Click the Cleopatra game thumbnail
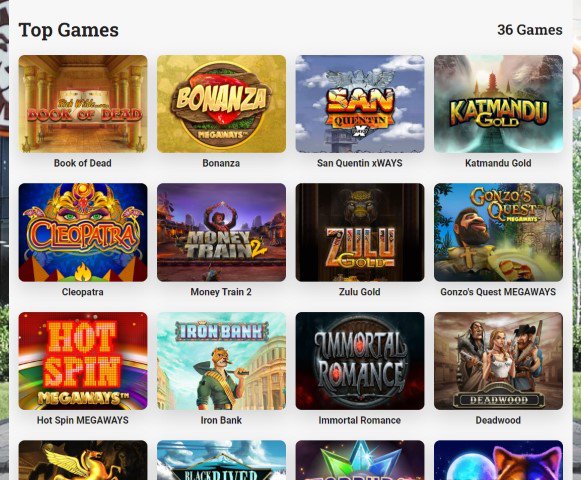Image resolution: width=581 pixels, height=480 pixels. coord(83,232)
